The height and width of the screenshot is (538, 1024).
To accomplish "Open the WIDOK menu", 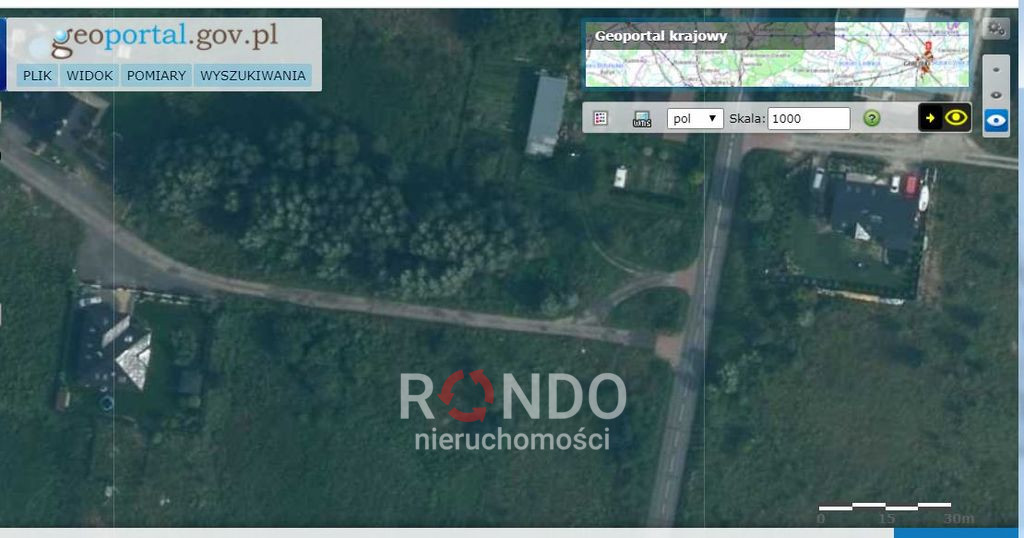I will pos(89,75).
